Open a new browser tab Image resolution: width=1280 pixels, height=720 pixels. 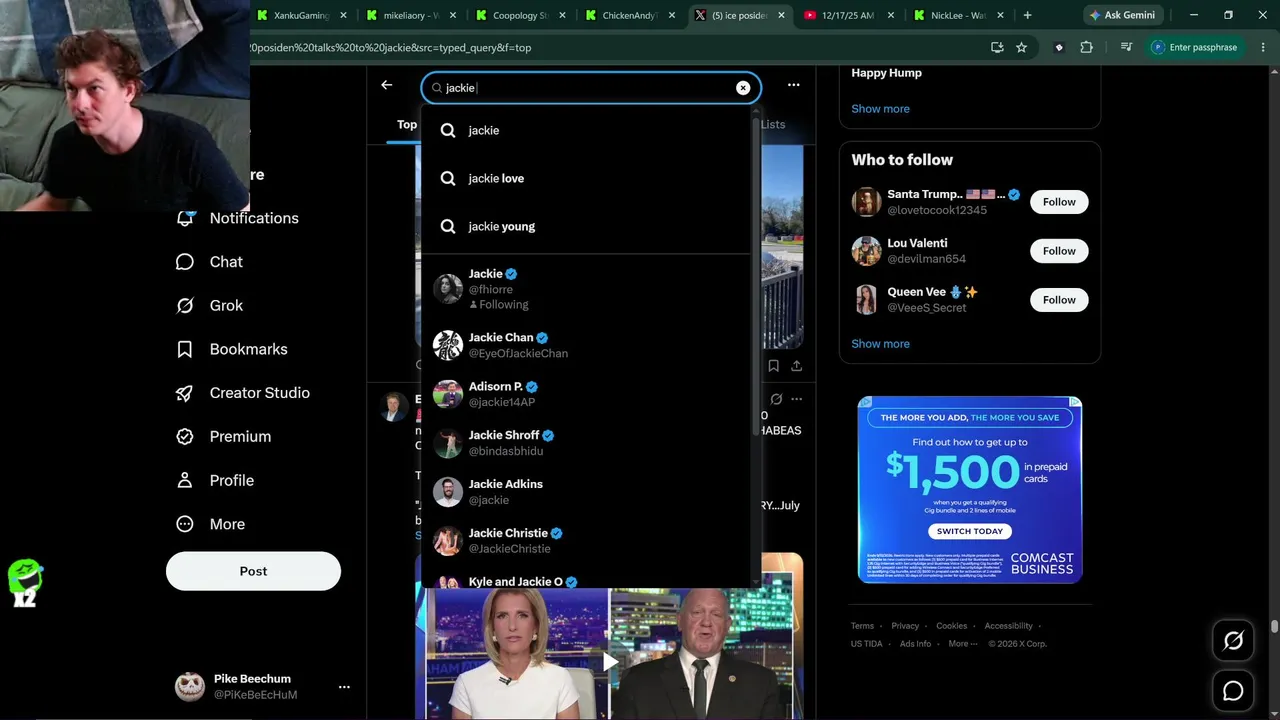click(1027, 15)
